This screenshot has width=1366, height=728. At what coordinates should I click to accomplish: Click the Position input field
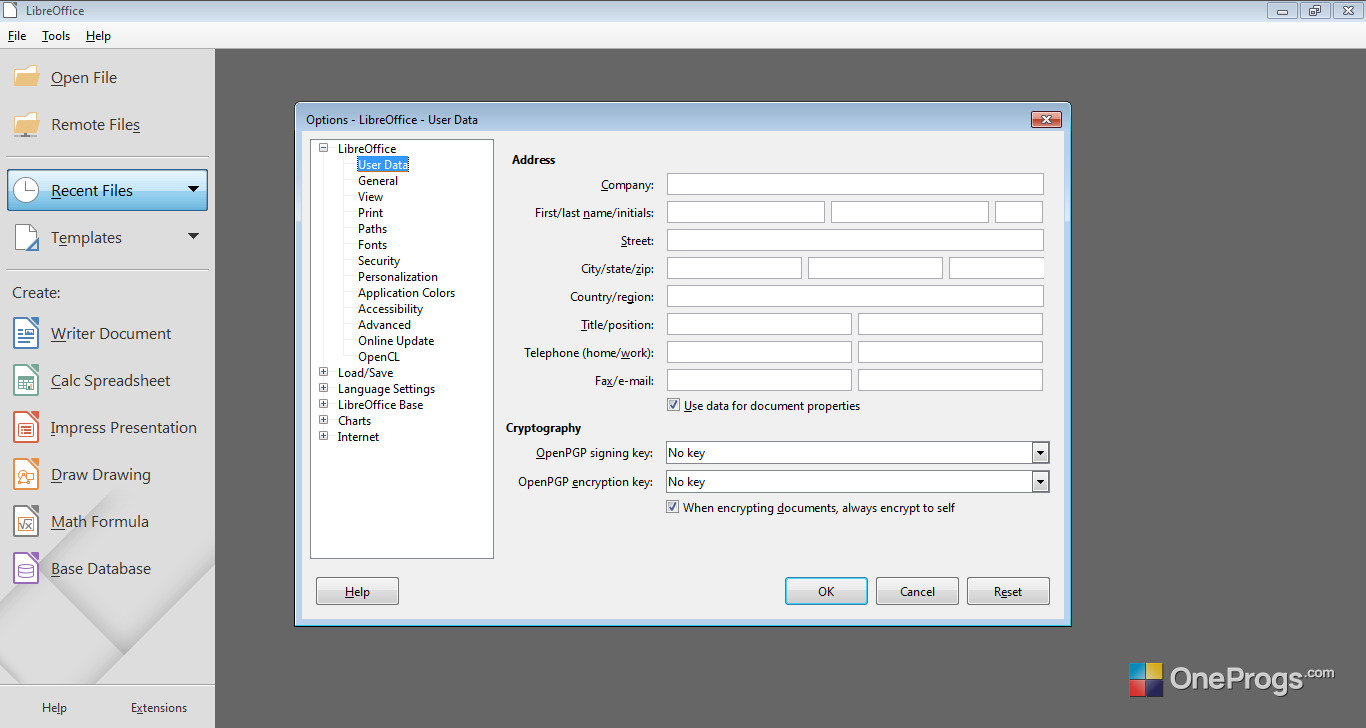[950, 324]
